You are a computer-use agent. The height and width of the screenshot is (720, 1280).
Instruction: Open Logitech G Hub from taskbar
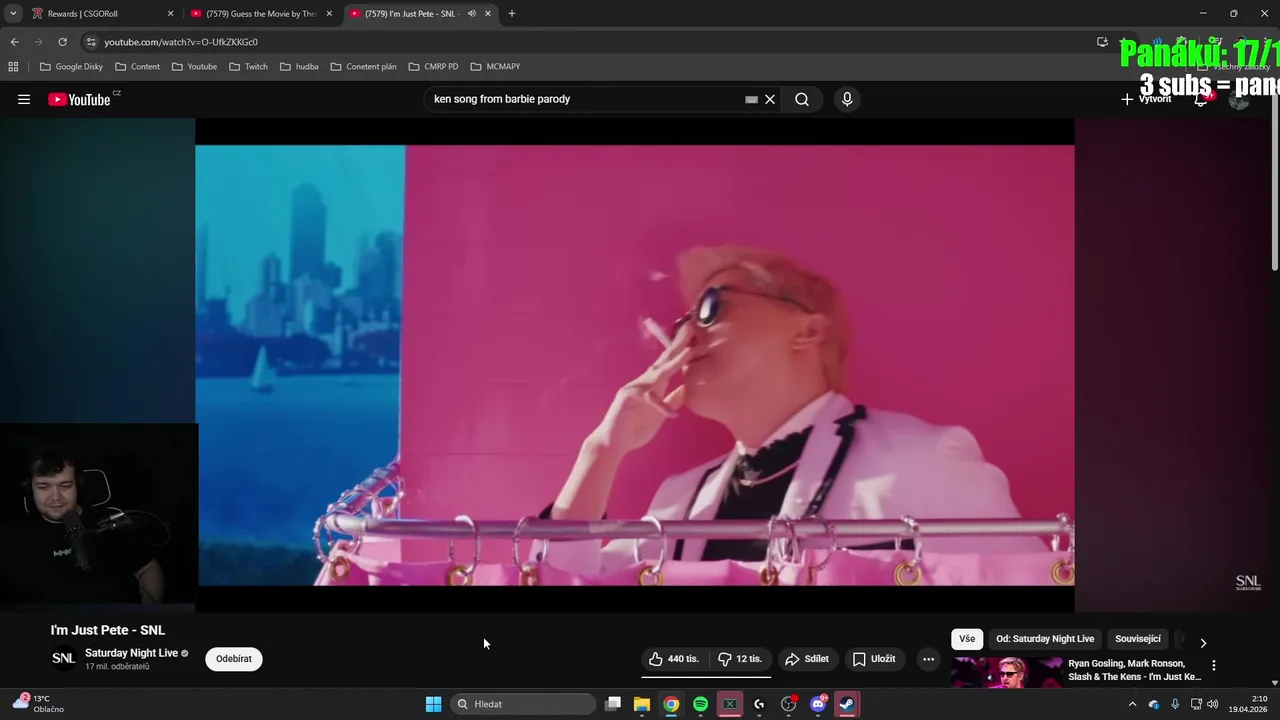pyautogui.click(x=759, y=704)
